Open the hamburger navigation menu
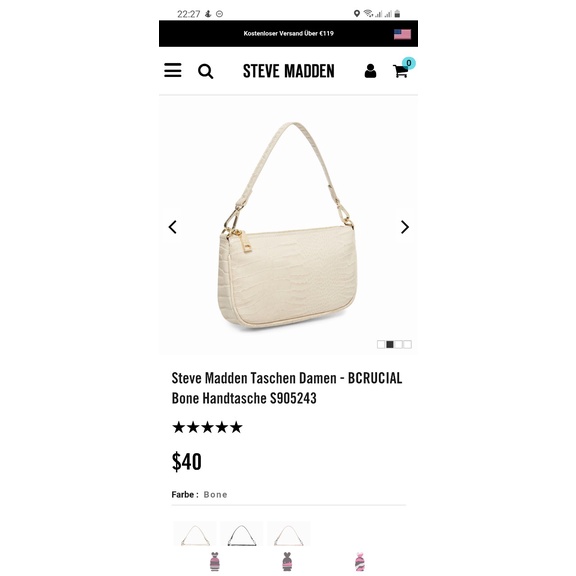 point(173,70)
